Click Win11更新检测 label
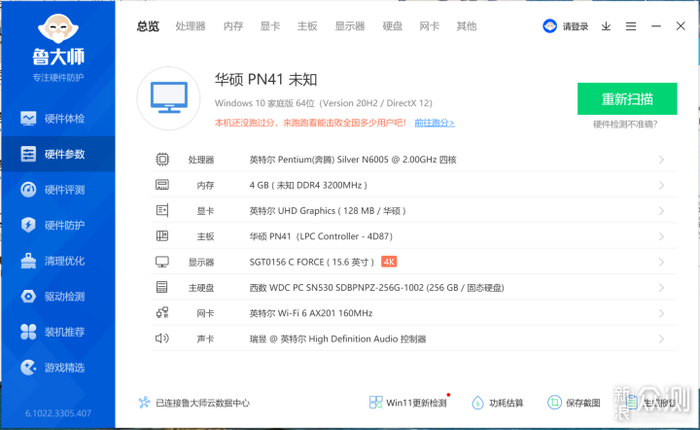The height and width of the screenshot is (430, 700). click(x=416, y=403)
